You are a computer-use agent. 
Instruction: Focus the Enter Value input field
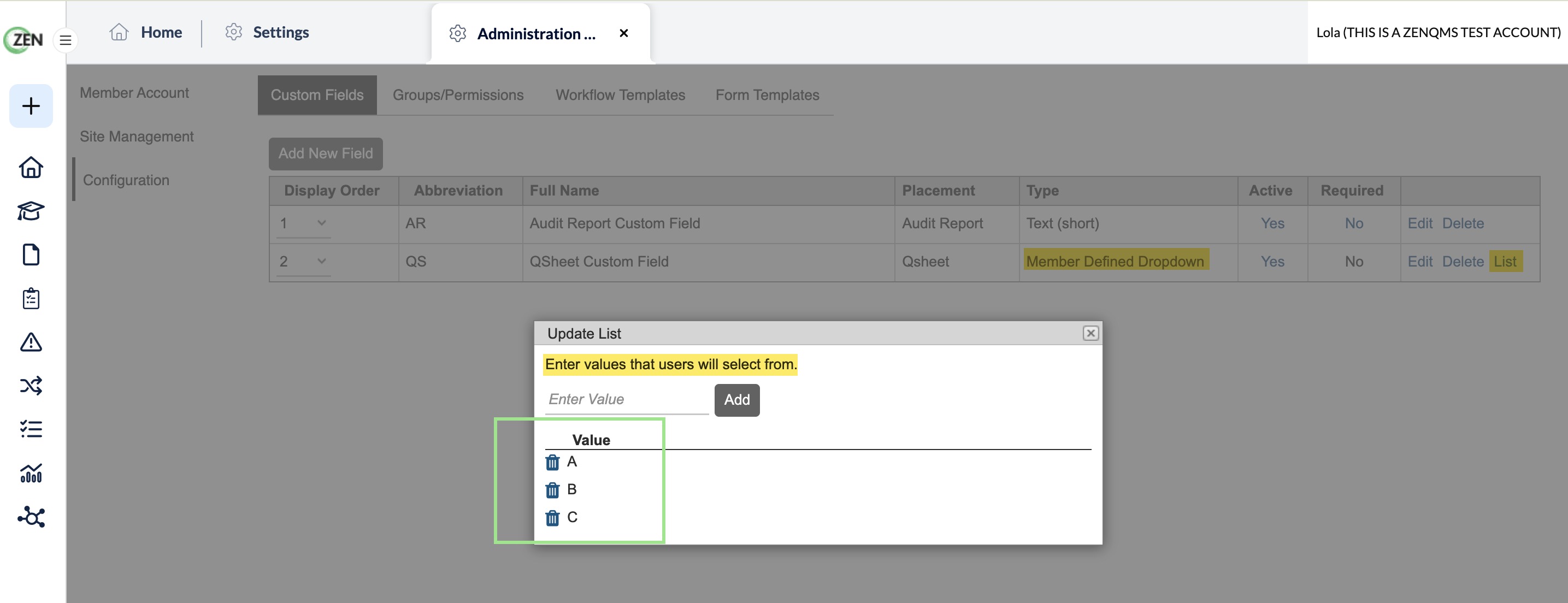626,399
